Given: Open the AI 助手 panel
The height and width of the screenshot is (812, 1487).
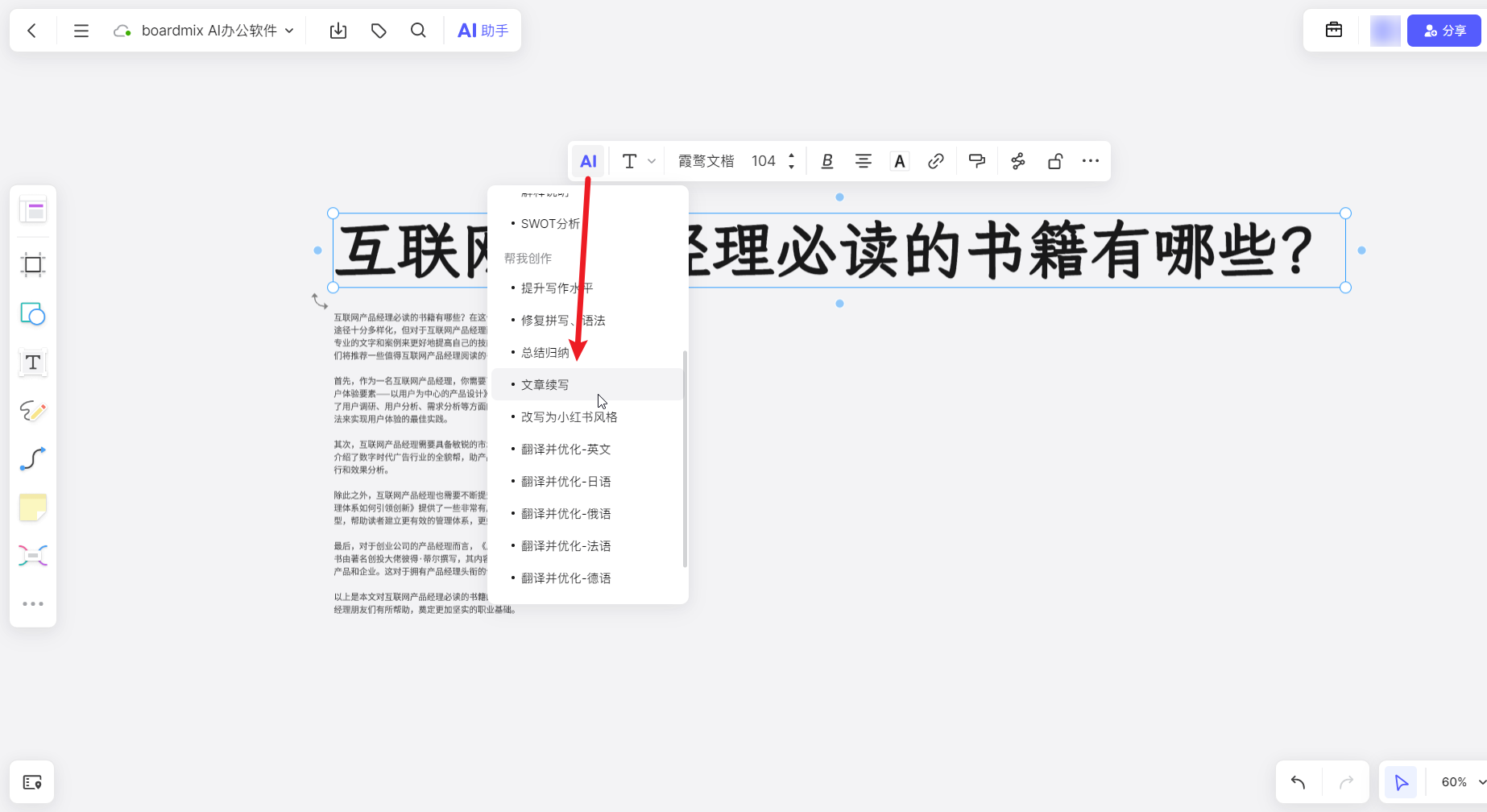Looking at the screenshot, I should click(x=483, y=31).
